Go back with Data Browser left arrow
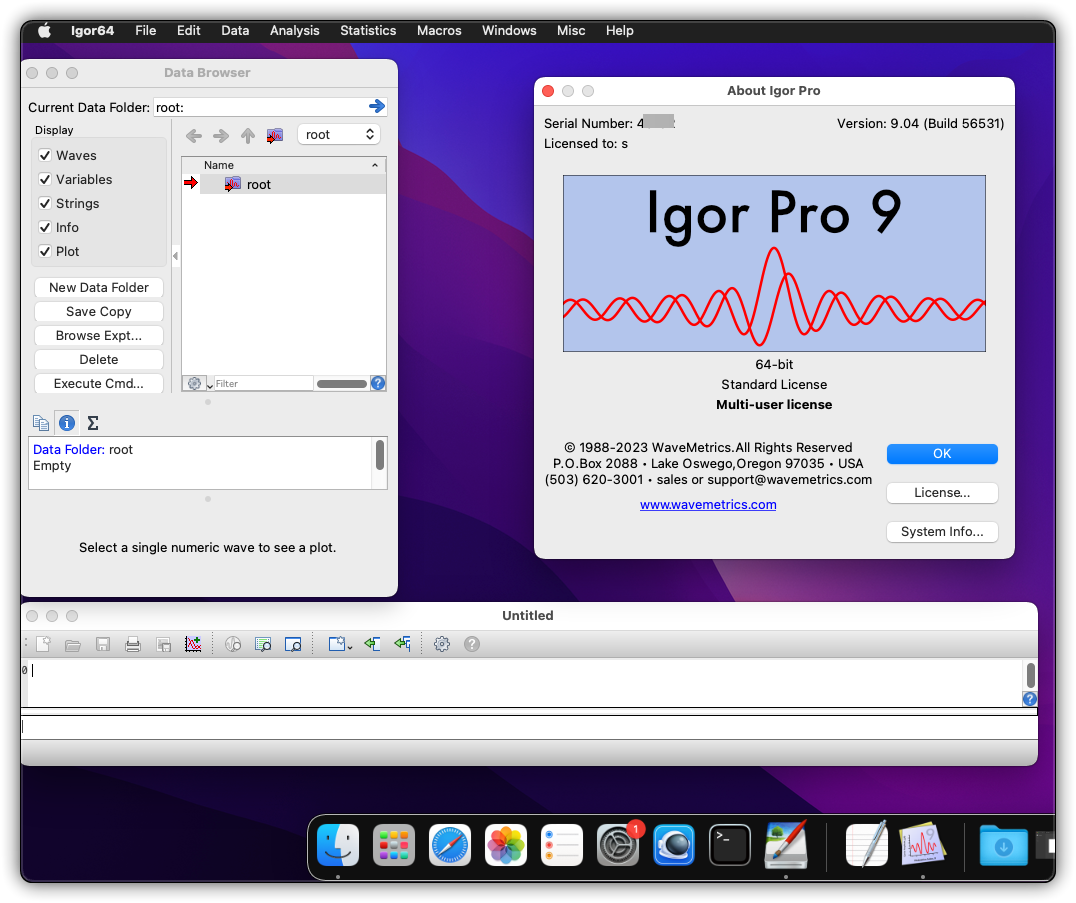This screenshot has height=903, width=1076. pos(194,136)
